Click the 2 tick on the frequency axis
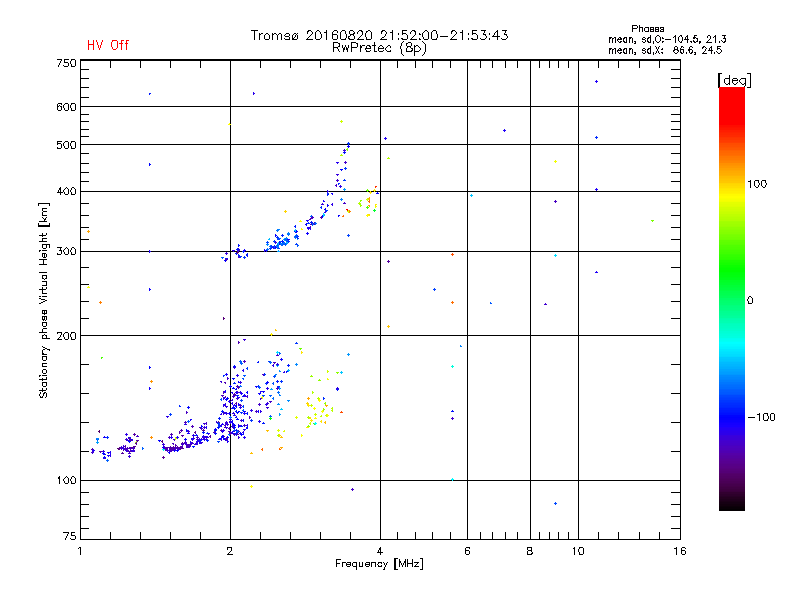Image resolution: width=800 pixels, height=600 pixels. [230, 551]
